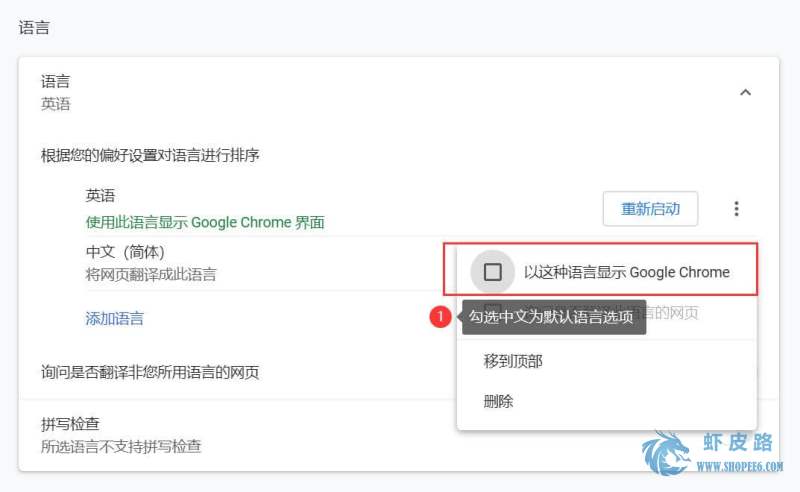Collapse the 语言 section with the chevron

tap(745, 92)
